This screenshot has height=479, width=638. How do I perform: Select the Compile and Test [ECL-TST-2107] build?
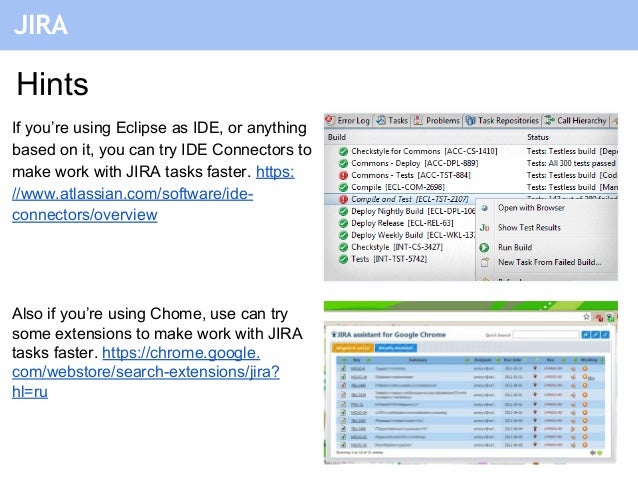[410, 199]
